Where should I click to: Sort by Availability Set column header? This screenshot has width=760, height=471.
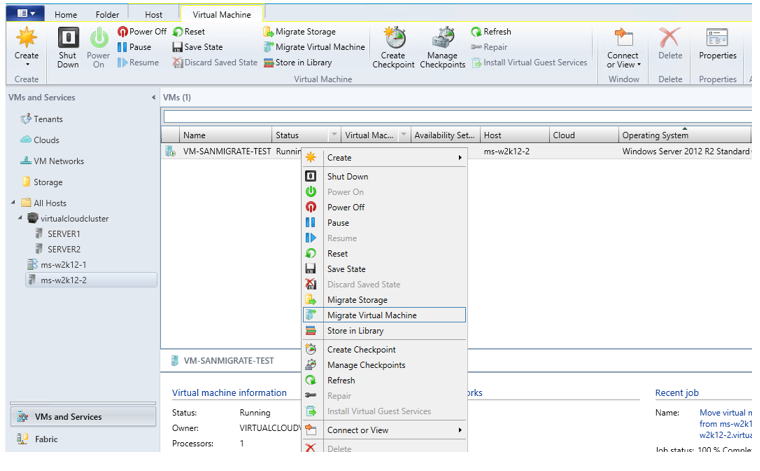(445, 135)
